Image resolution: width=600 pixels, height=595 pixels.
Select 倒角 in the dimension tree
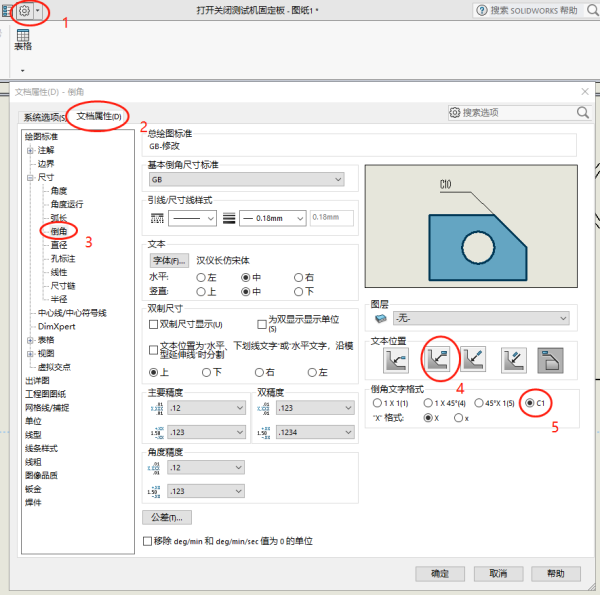[59, 231]
